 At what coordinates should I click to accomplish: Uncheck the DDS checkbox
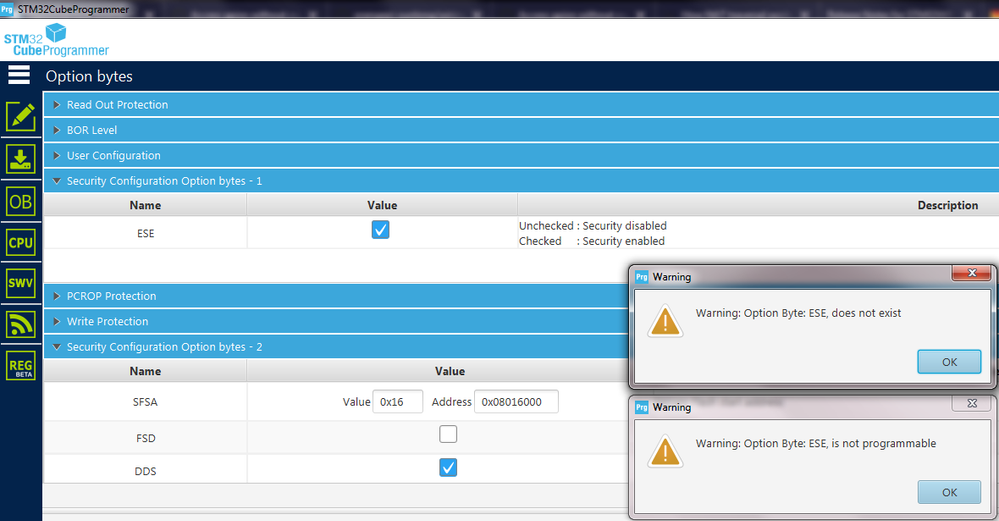[448, 467]
